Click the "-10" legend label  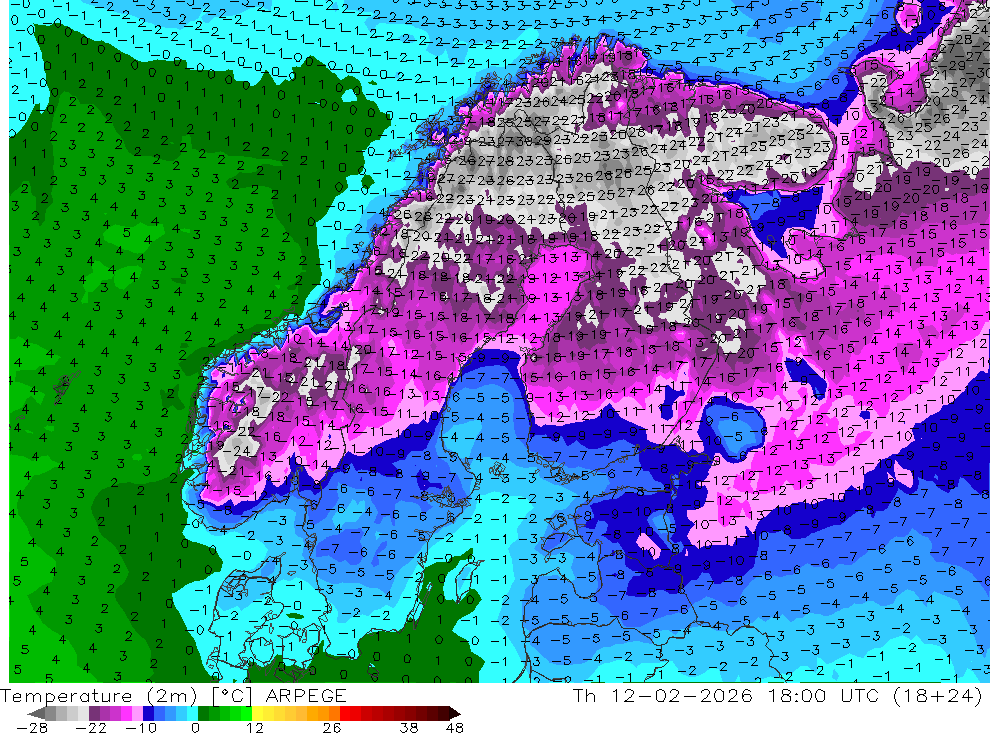click(140, 727)
